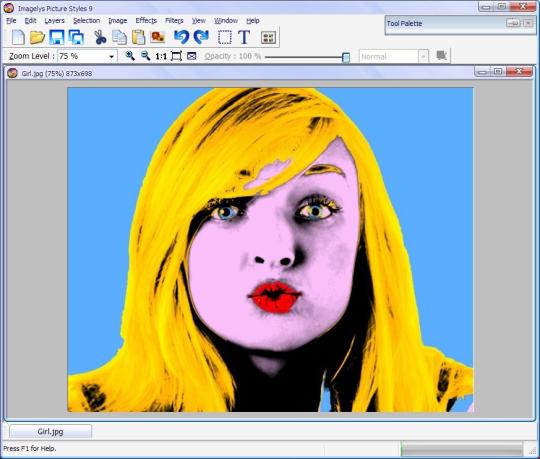Expand the Zoom Level dropdown

pyautogui.click(x=111, y=56)
